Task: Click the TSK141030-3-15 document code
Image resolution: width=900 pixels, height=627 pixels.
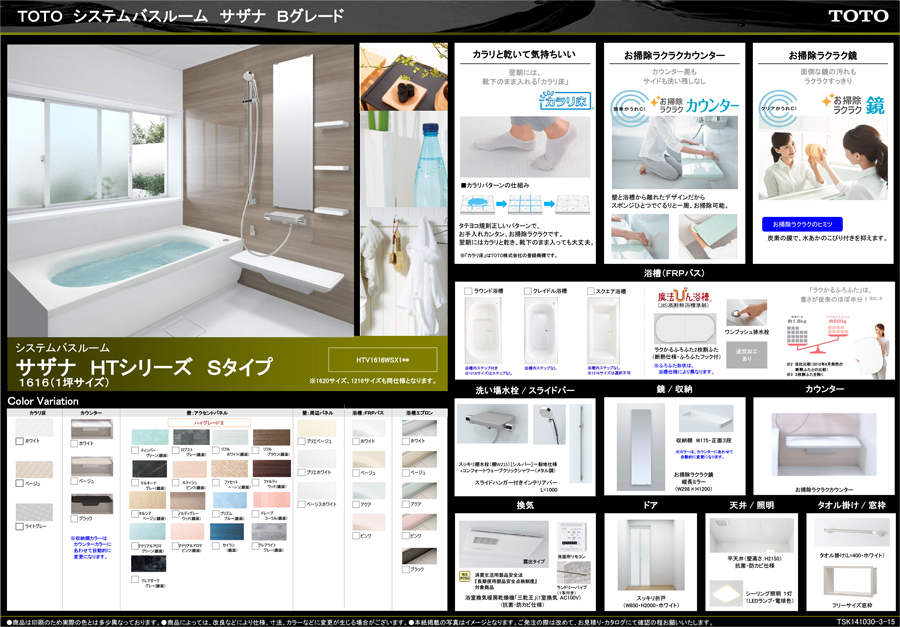Action: pos(867,622)
